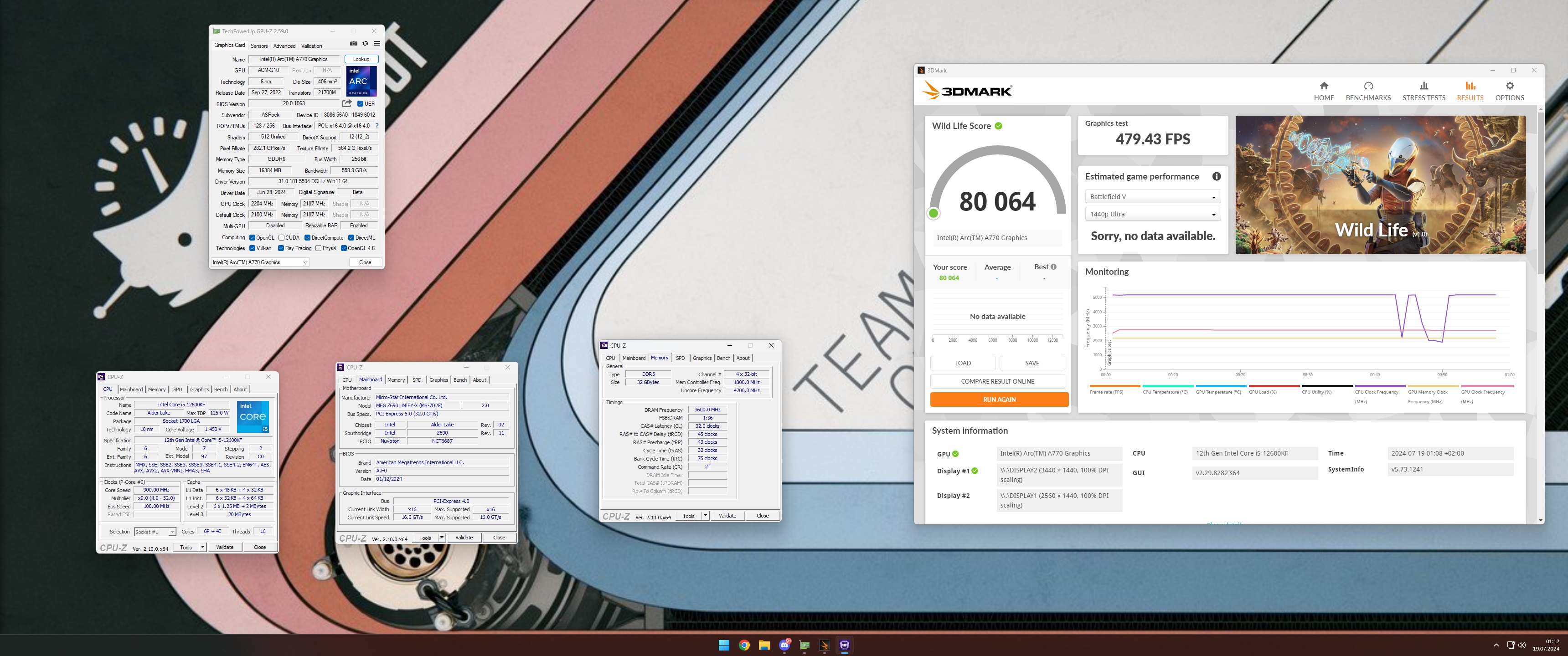Click LOAD result button in 3DMark
This screenshot has width=1568, height=656.
pyautogui.click(x=962, y=363)
